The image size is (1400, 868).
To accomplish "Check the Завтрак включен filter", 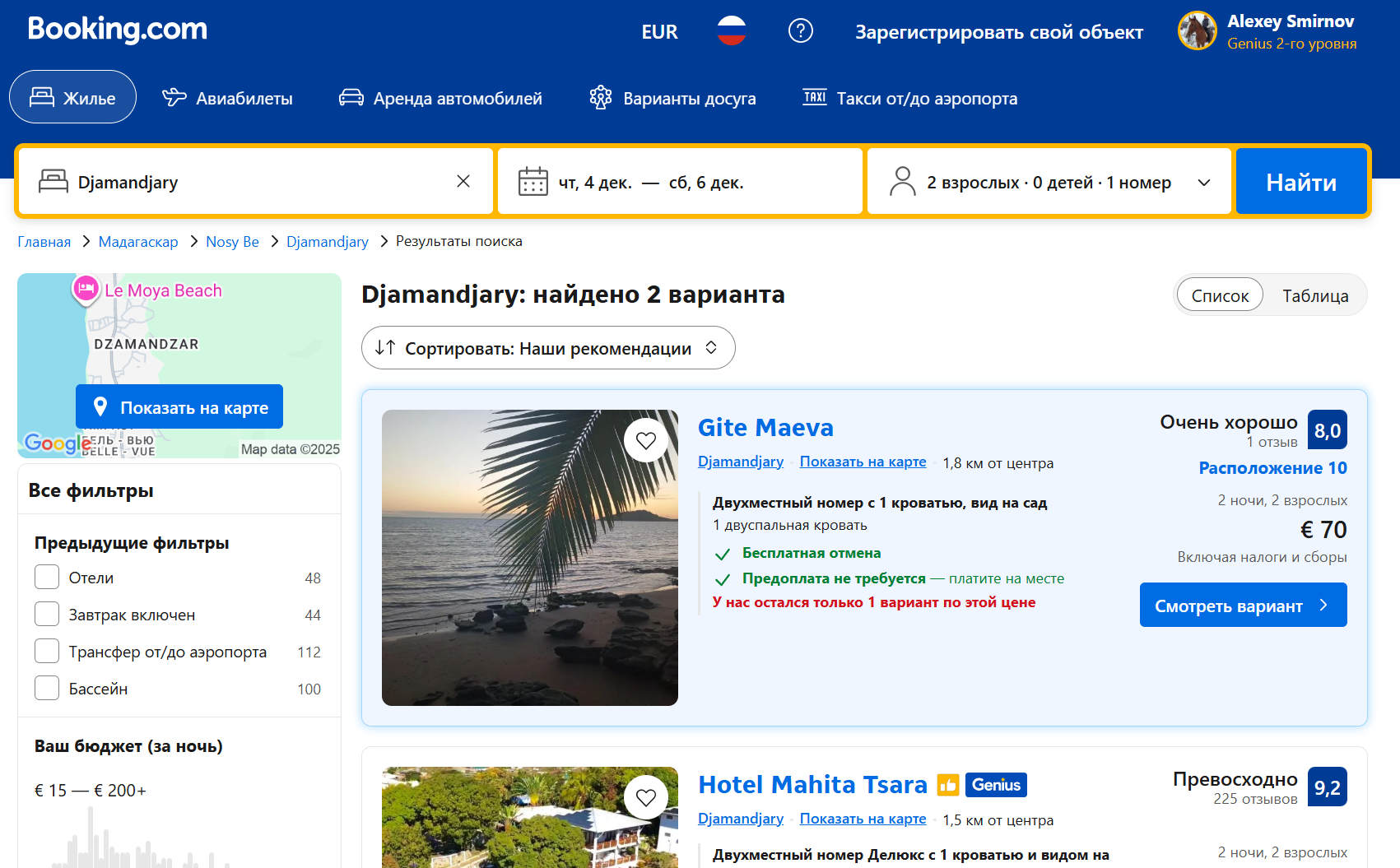I will pos(47,615).
